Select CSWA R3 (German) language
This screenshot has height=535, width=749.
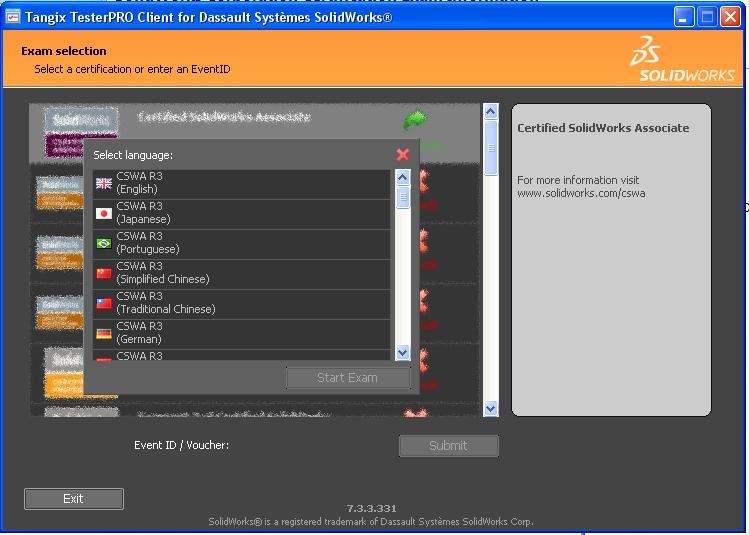coord(242,334)
